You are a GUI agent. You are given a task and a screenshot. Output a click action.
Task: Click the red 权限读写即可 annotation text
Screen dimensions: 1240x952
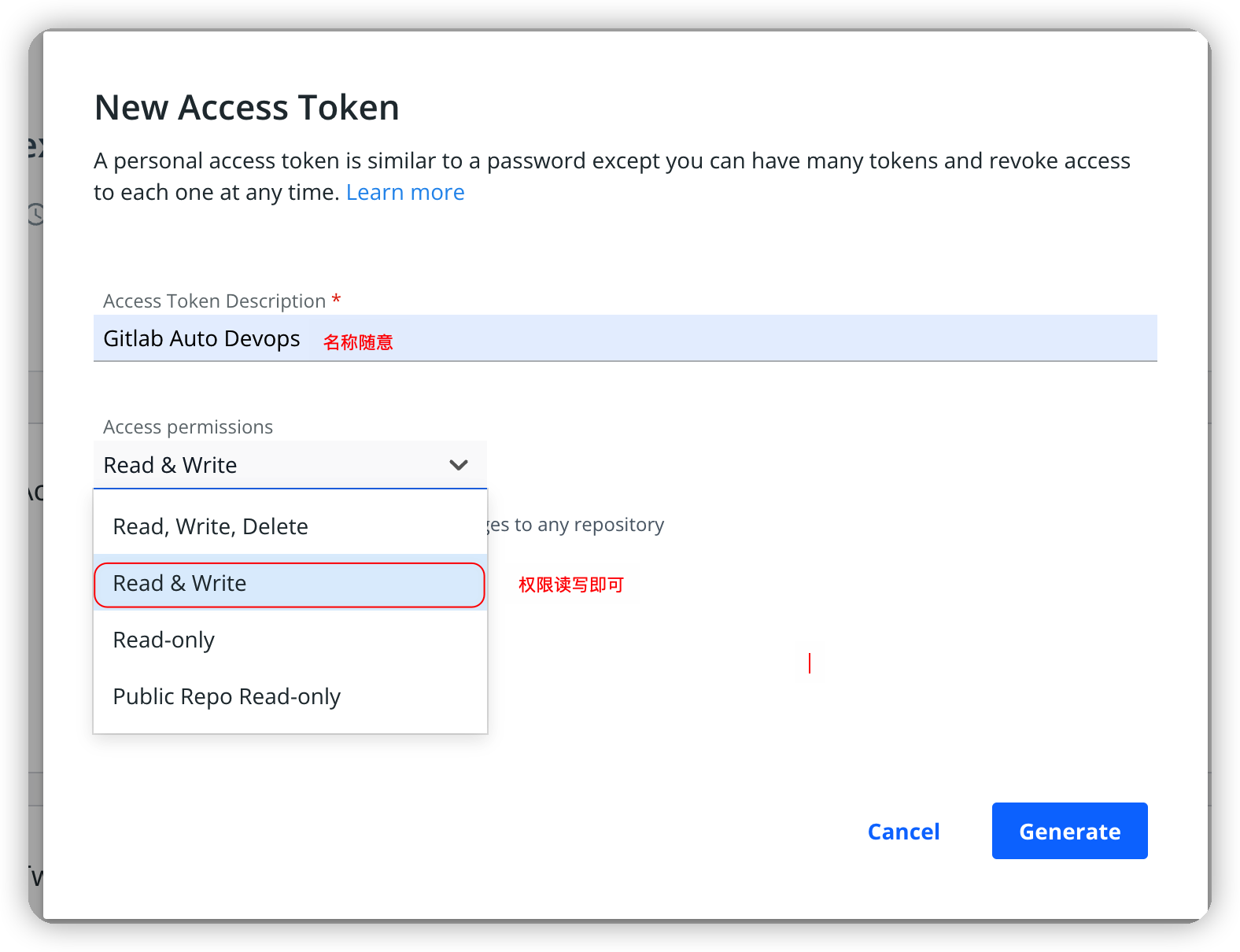coord(570,585)
